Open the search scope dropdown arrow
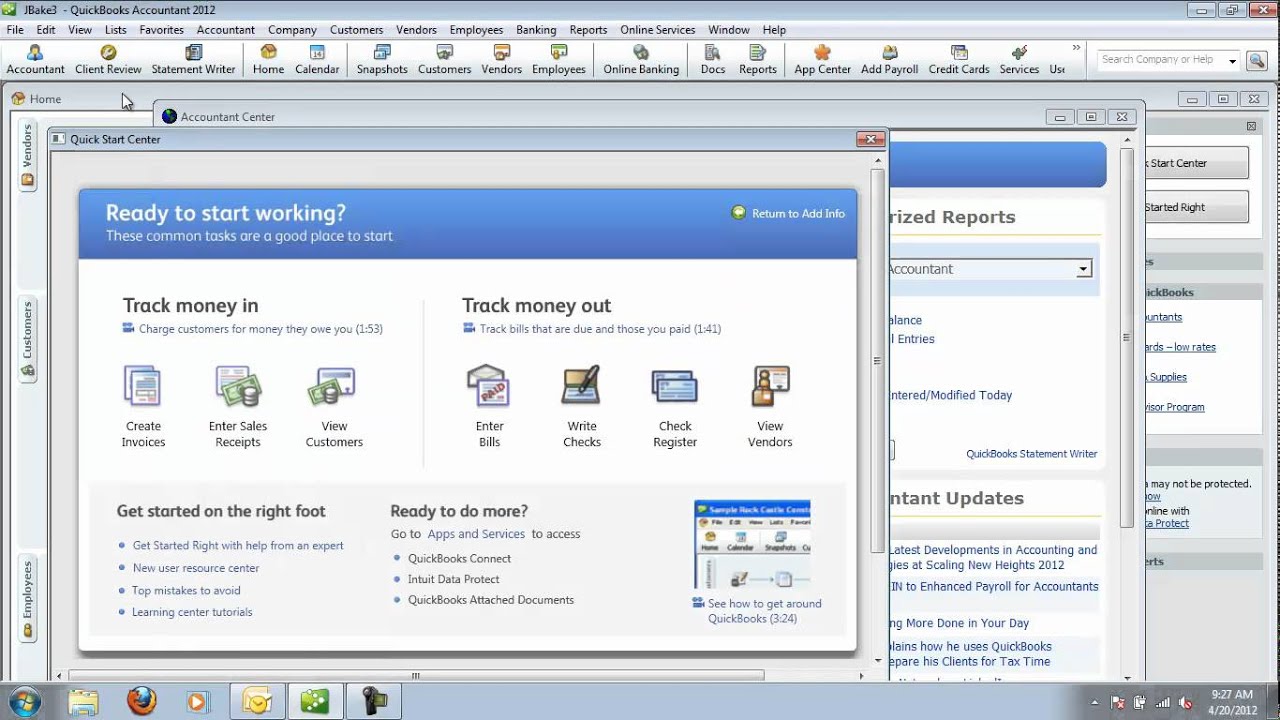 pos(1232,61)
